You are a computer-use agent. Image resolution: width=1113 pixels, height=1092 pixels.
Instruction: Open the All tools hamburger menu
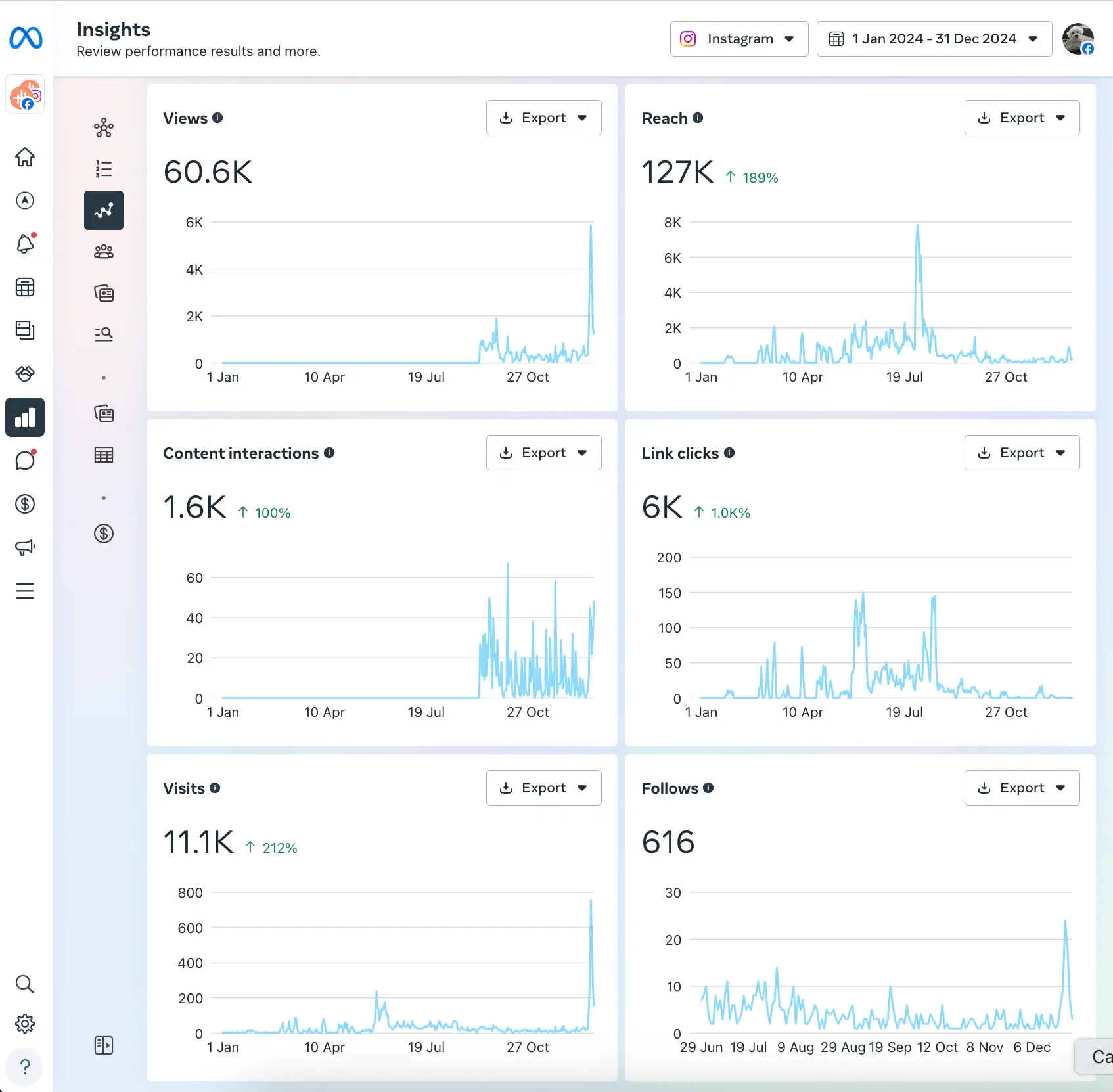click(25, 591)
